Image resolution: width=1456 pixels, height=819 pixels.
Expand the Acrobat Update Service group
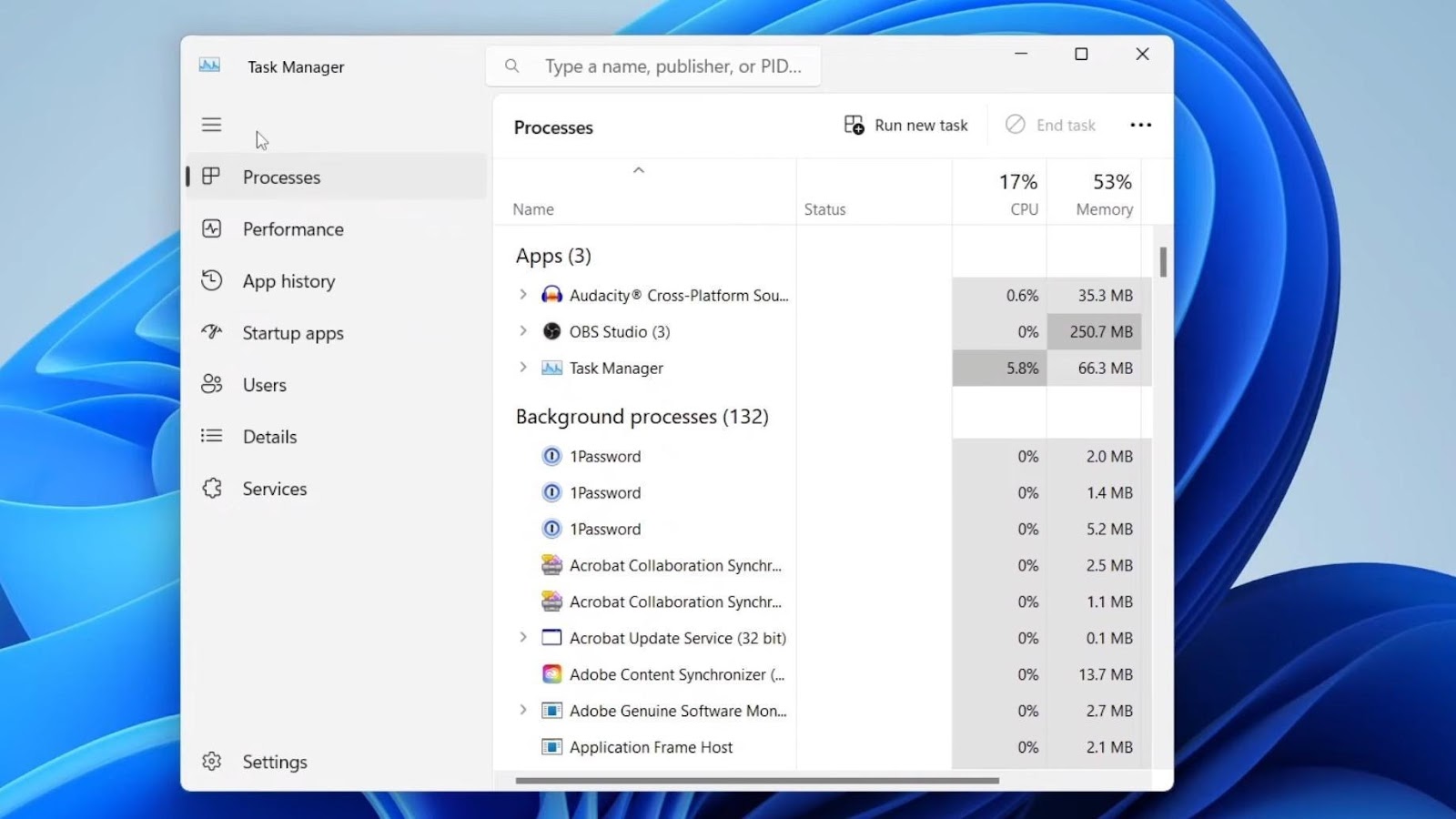(522, 637)
